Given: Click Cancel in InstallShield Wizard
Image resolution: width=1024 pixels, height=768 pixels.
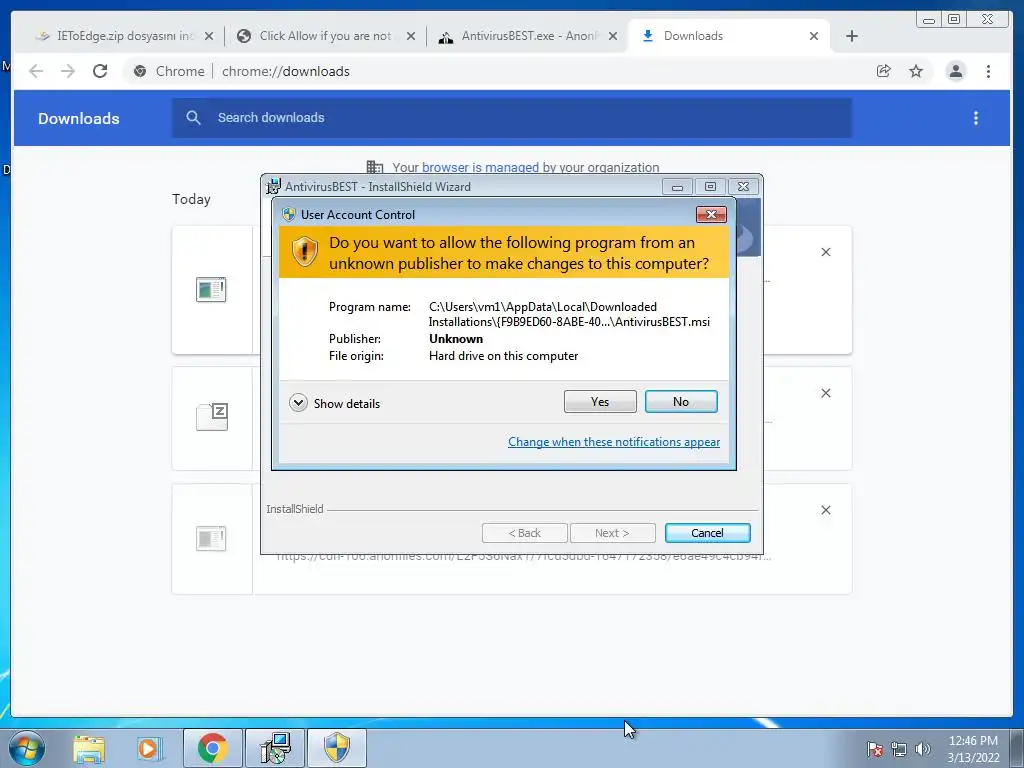Looking at the screenshot, I should pos(707,533).
